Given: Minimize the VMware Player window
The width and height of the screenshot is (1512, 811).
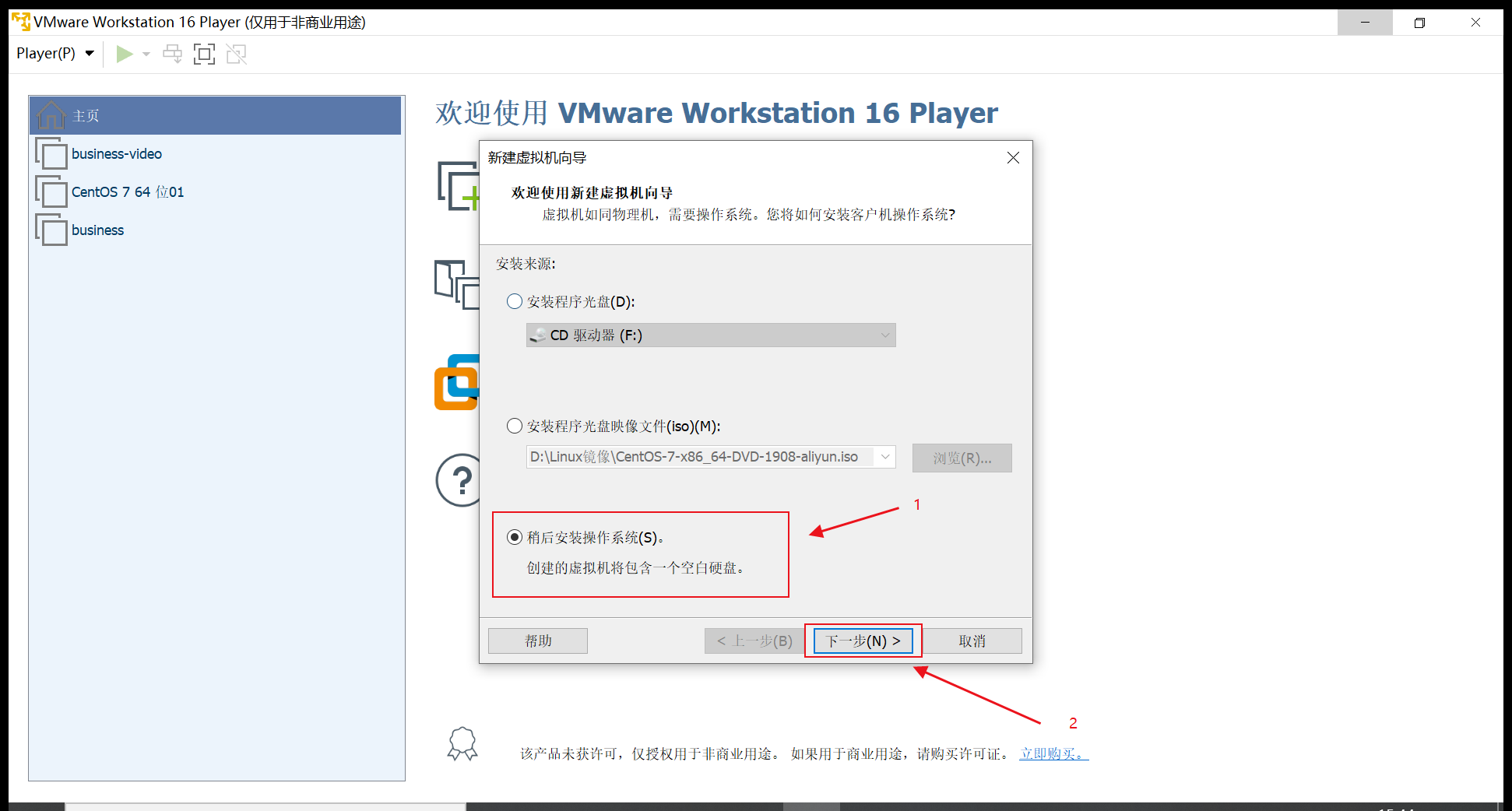Looking at the screenshot, I should click(1365, 23).
